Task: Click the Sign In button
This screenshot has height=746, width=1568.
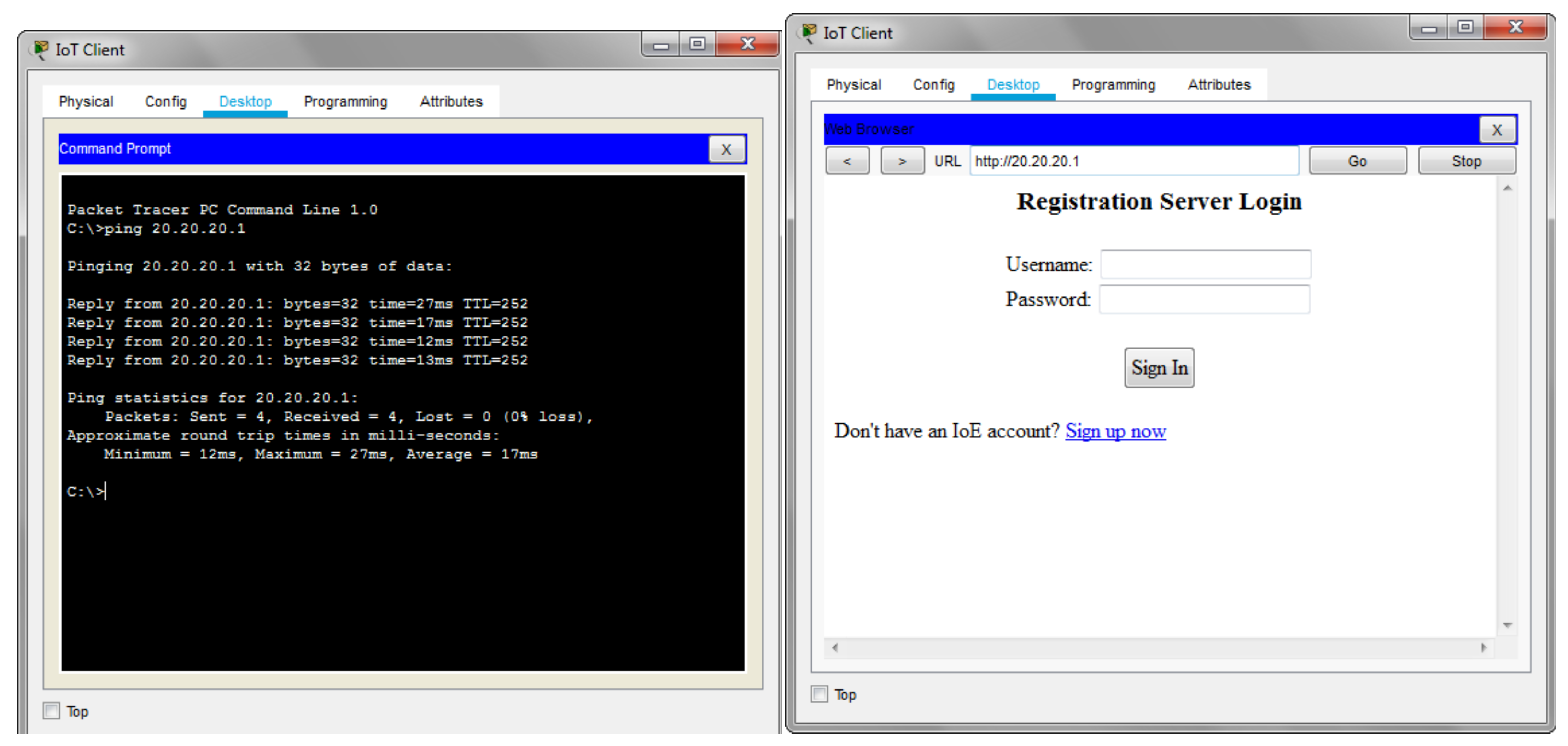Action: 1159,368
